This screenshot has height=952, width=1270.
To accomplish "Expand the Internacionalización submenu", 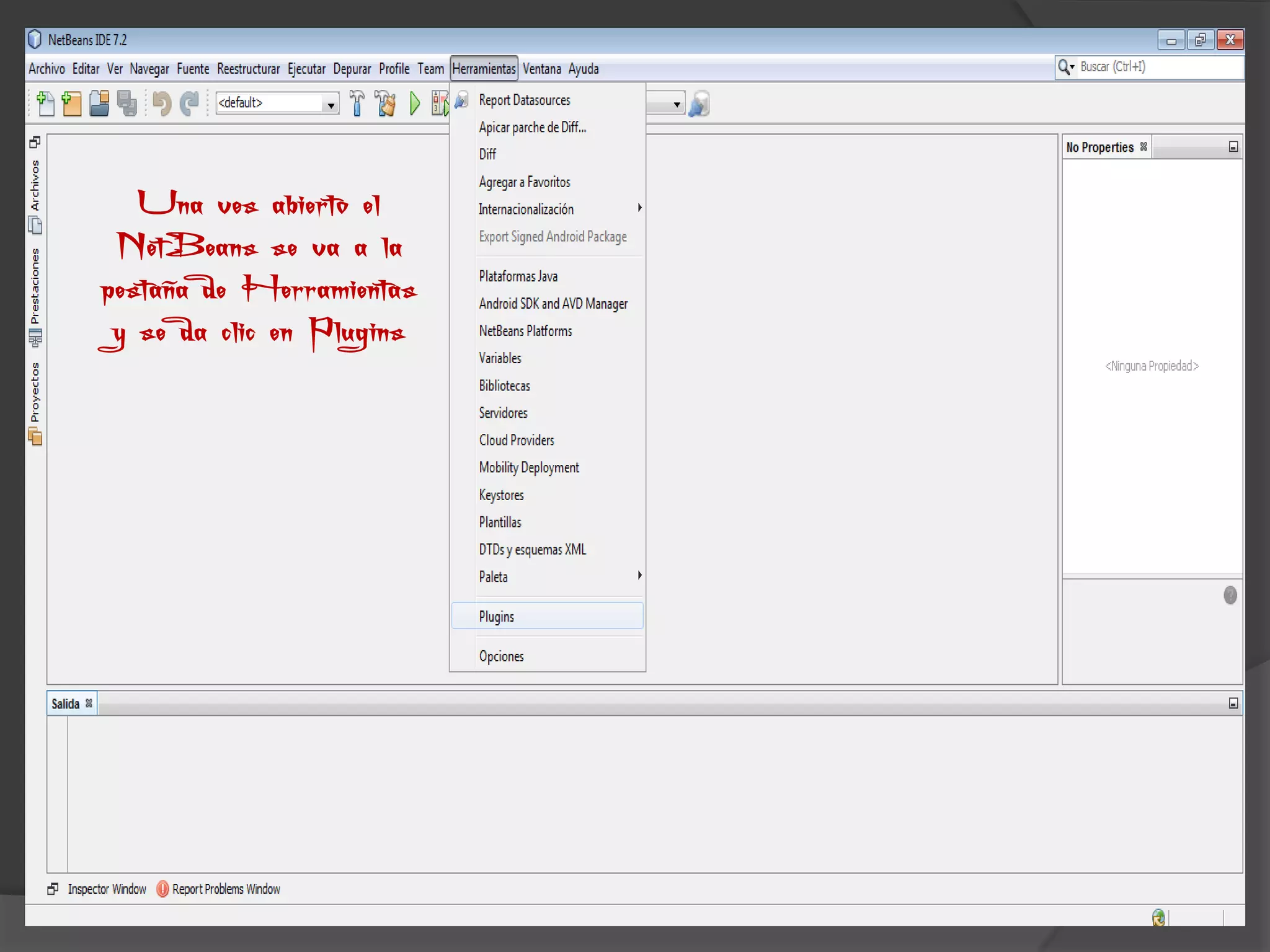I will [x=639, y=208].
